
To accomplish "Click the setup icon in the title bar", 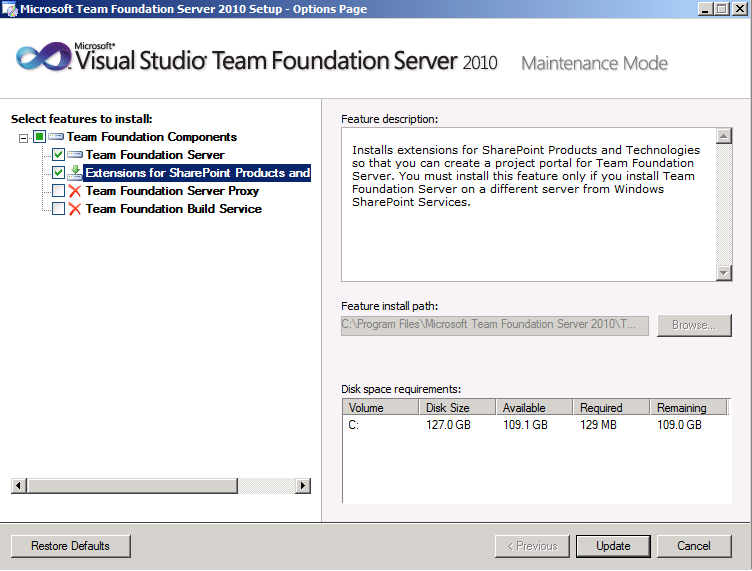I will pos(10,9).
